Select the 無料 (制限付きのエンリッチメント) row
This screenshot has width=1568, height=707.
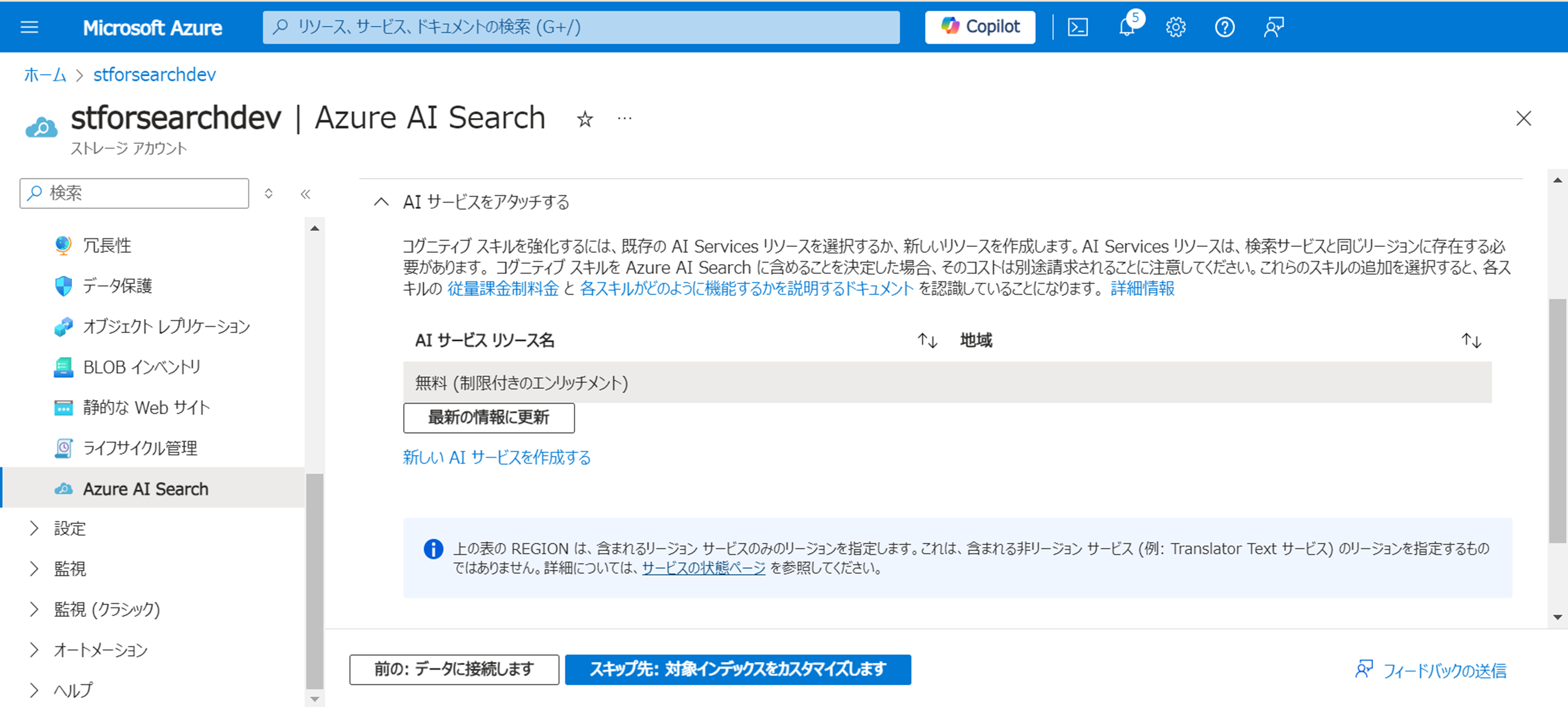[947, 383]
